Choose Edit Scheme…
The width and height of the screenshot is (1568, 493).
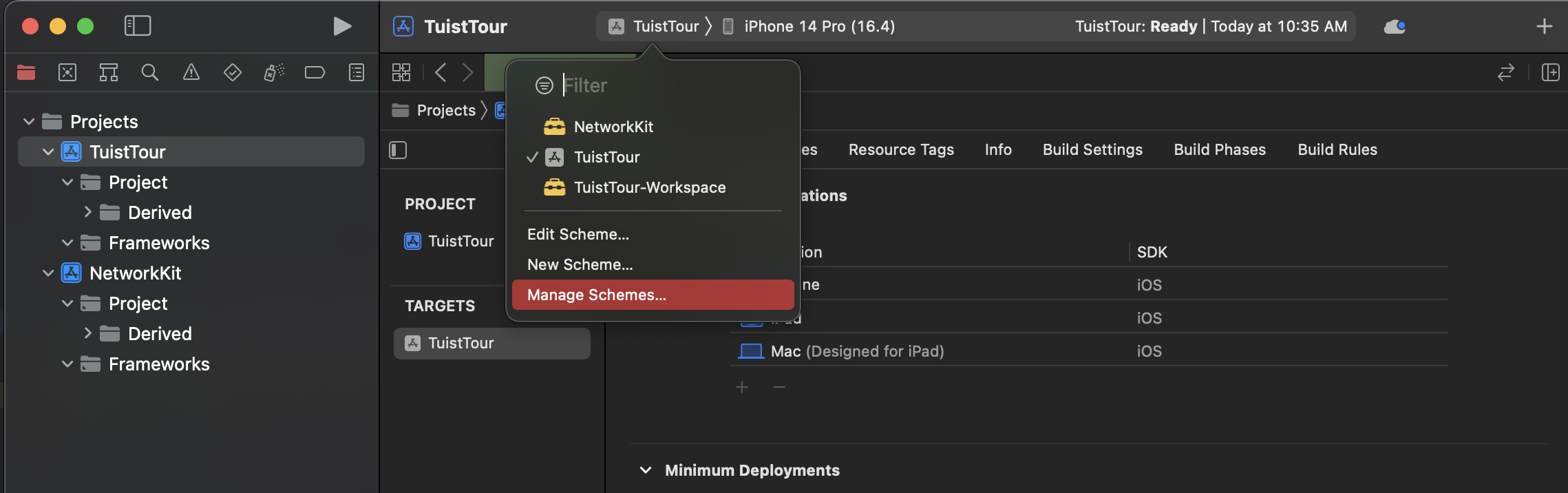tap(653, 234)
